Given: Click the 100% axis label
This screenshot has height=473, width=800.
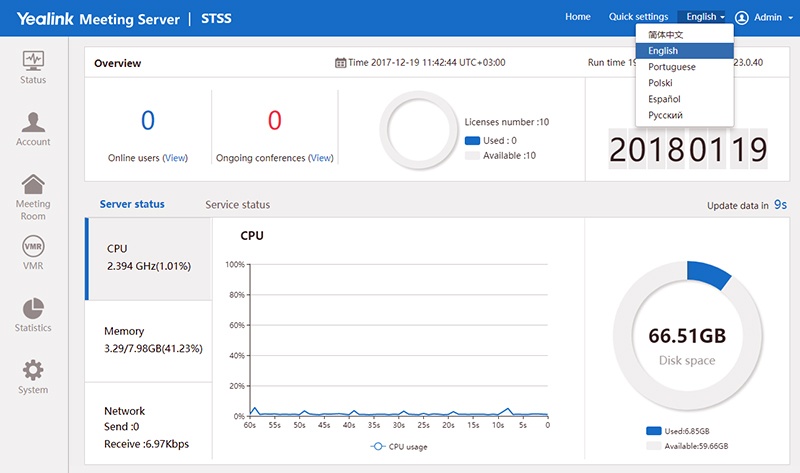Looking at the screenshot, I should tap(235, 264).
